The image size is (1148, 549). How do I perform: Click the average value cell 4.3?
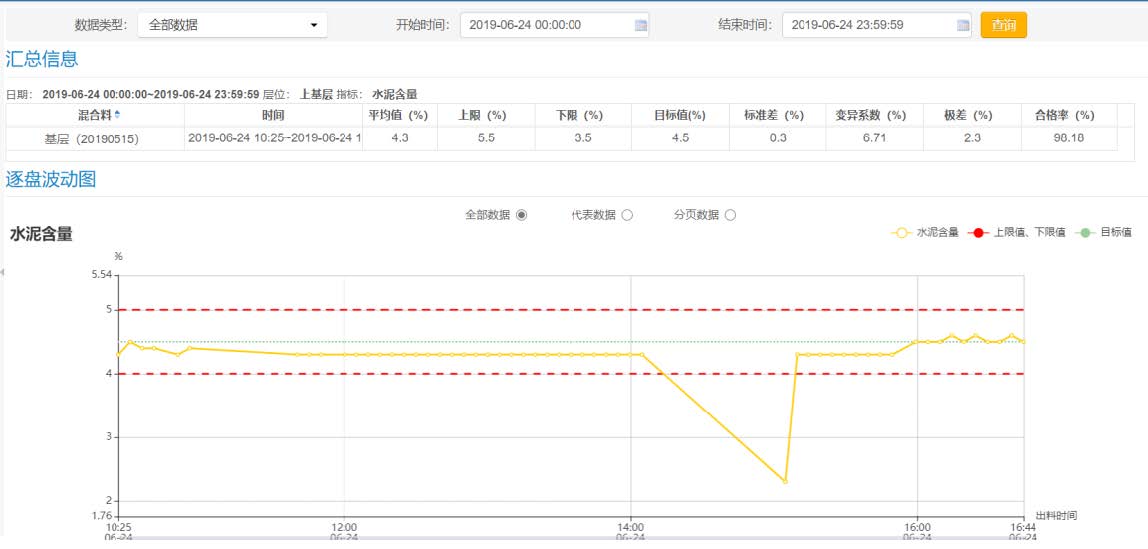(400, 138)
